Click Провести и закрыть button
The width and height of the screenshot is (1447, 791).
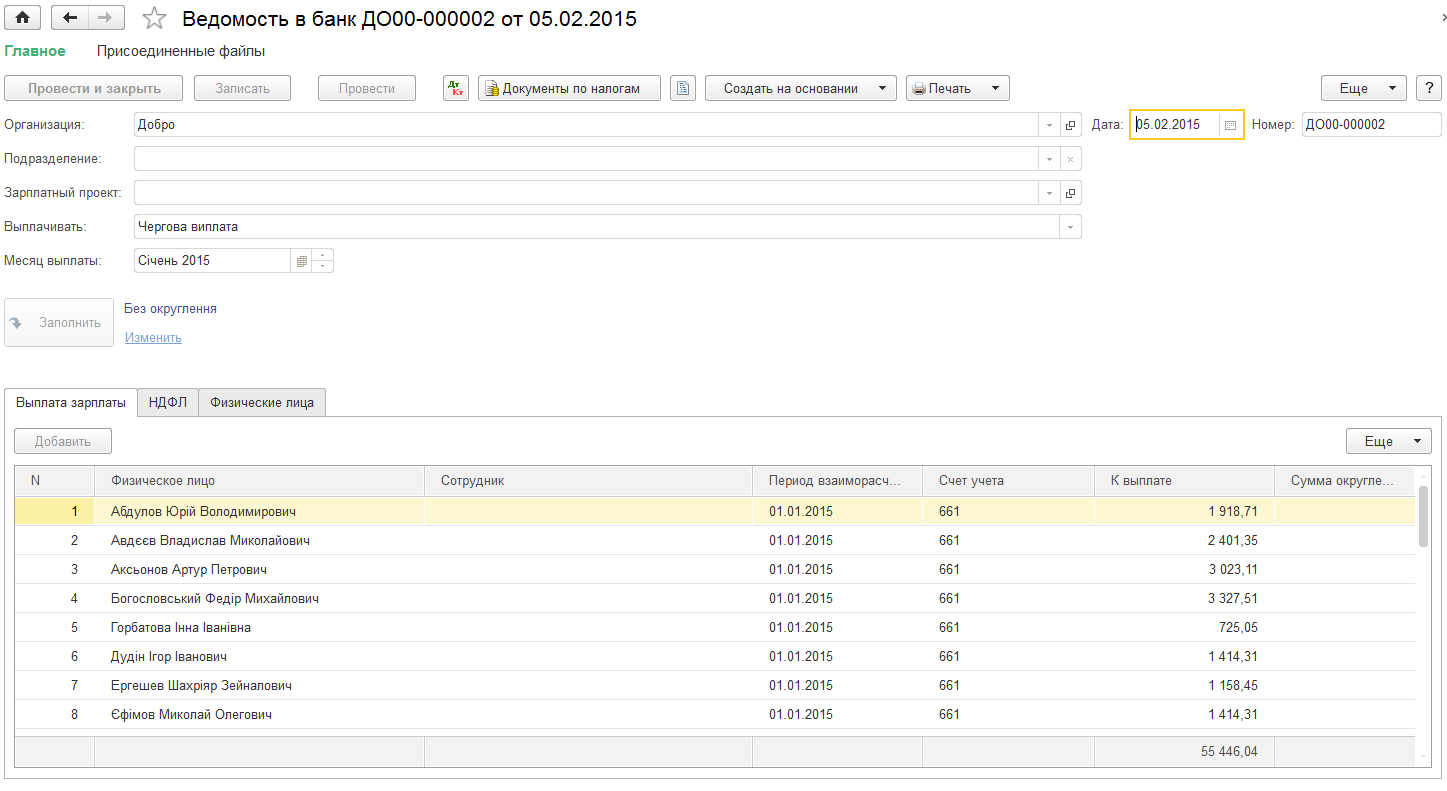click(95, 88)
